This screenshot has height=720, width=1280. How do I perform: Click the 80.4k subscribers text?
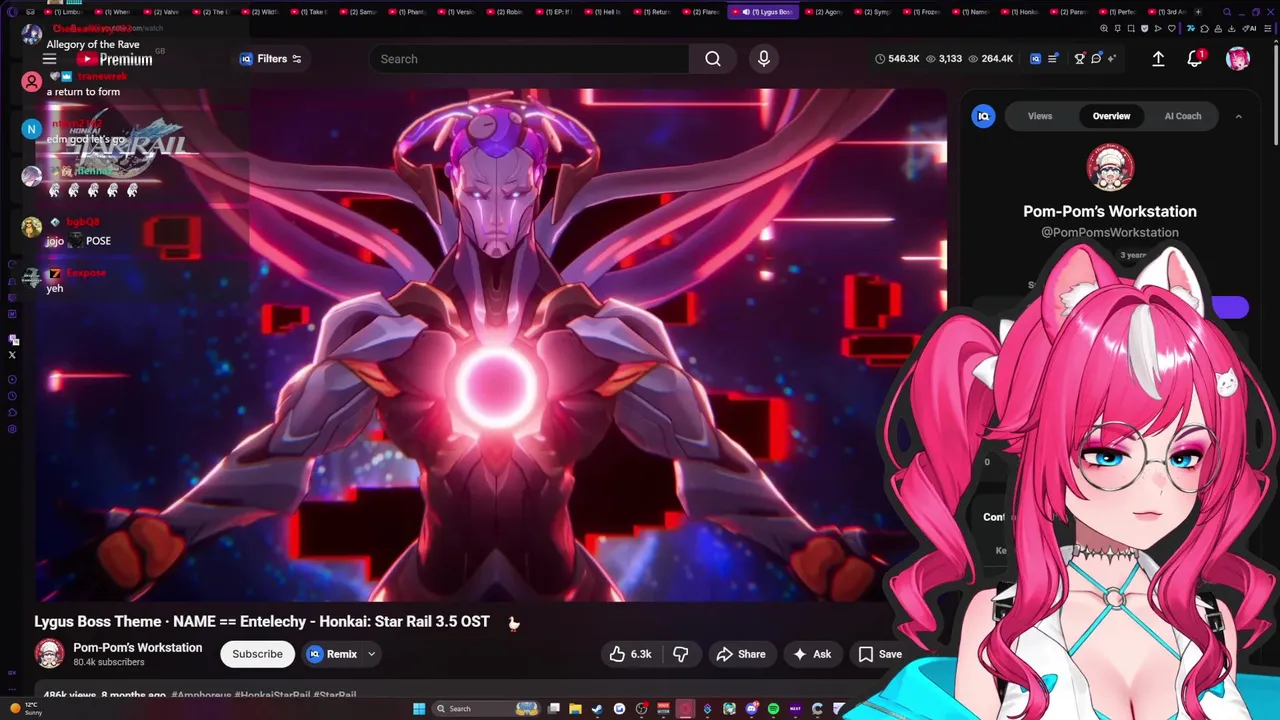coord(109,663)
